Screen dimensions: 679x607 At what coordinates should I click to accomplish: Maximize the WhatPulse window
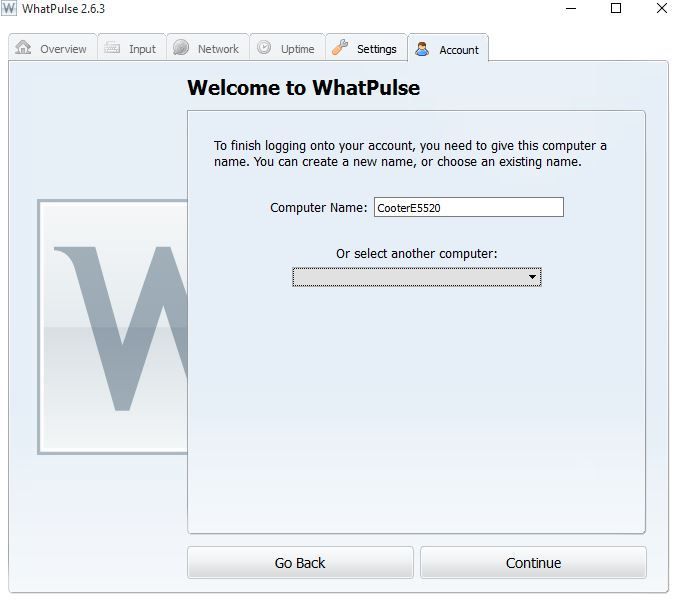[x=615, y=8]
